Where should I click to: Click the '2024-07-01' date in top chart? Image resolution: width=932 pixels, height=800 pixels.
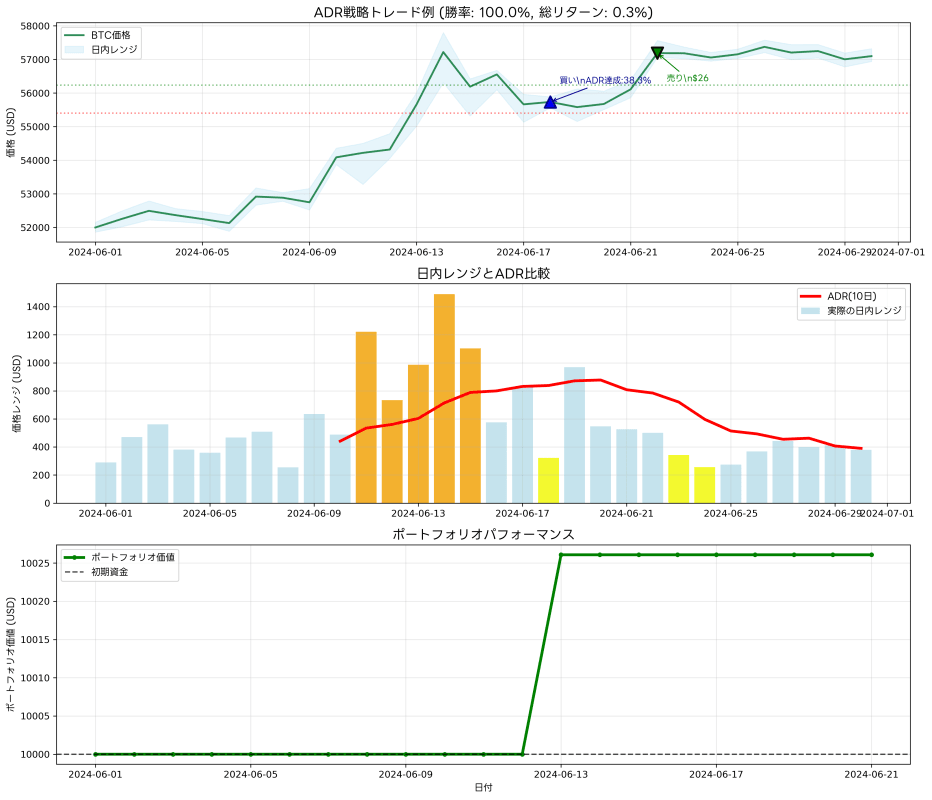tap(898, 252)
